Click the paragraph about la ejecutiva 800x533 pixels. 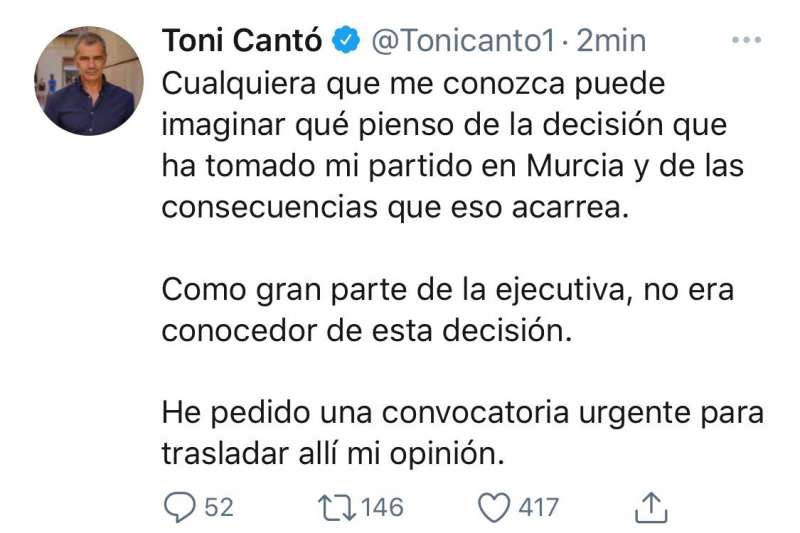[448, 310]
